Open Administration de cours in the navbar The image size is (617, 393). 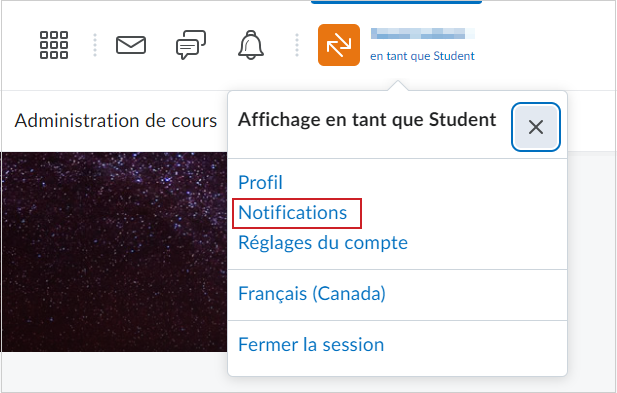116,120
